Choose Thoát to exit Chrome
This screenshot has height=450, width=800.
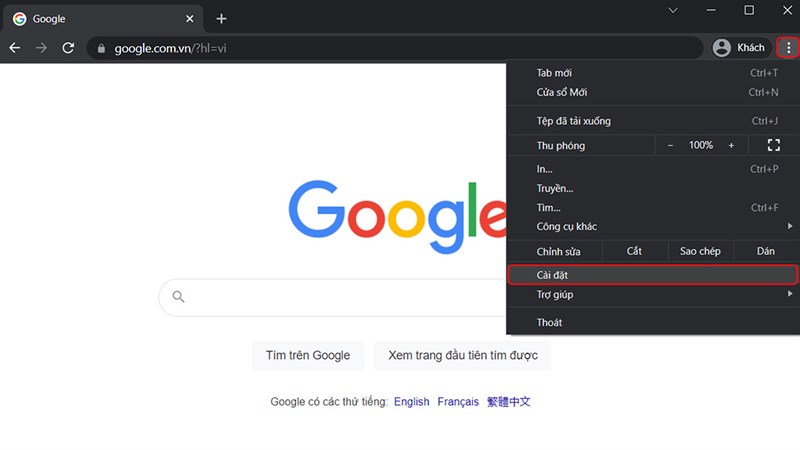653,322
